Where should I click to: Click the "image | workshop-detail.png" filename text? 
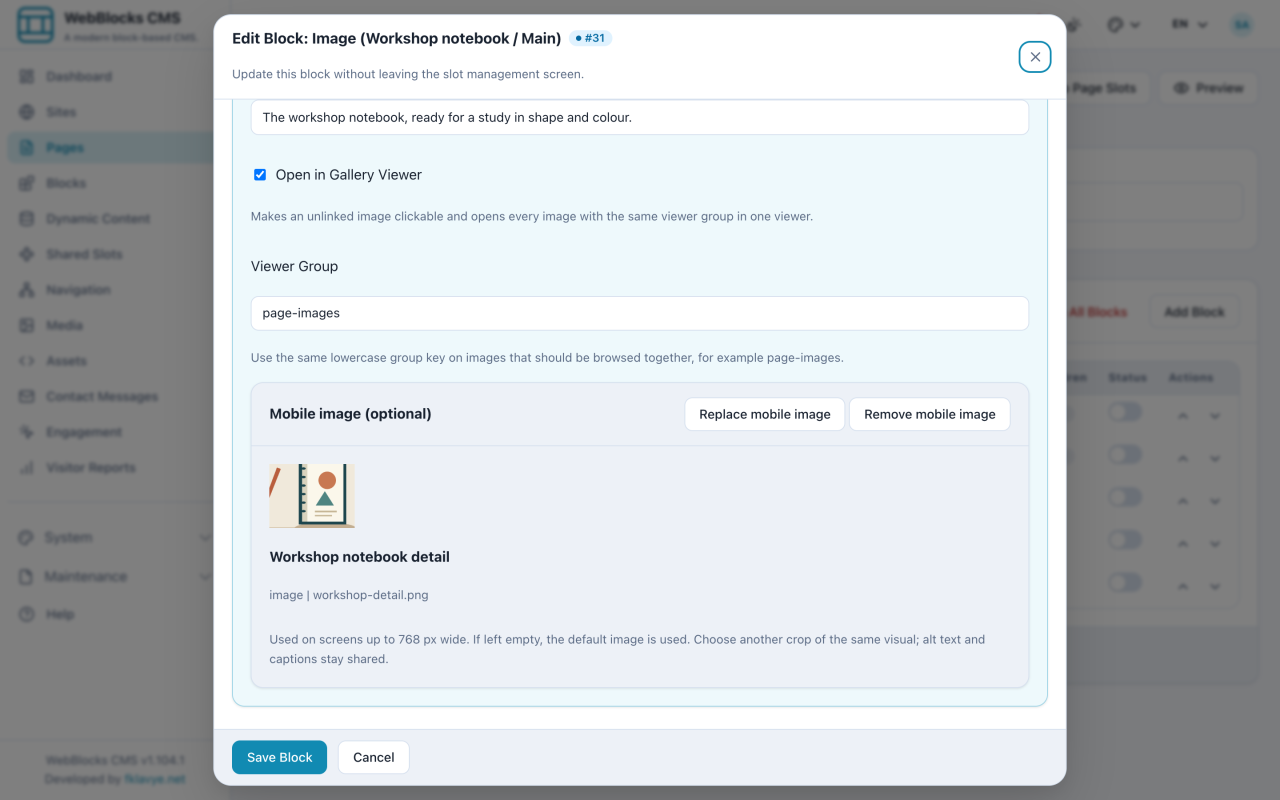349,595
